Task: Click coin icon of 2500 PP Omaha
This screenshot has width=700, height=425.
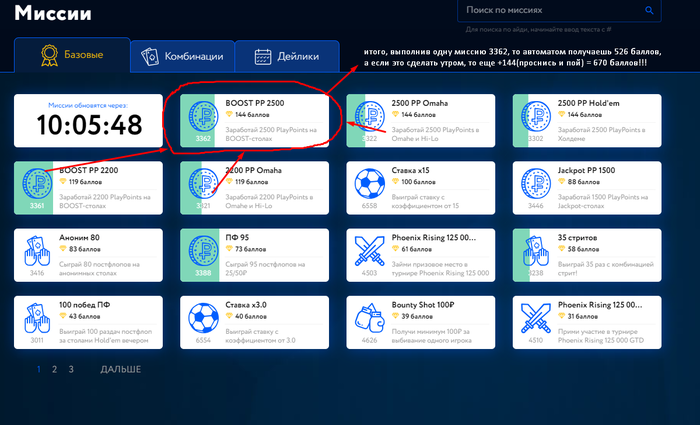Action: [x=370, y=116]
